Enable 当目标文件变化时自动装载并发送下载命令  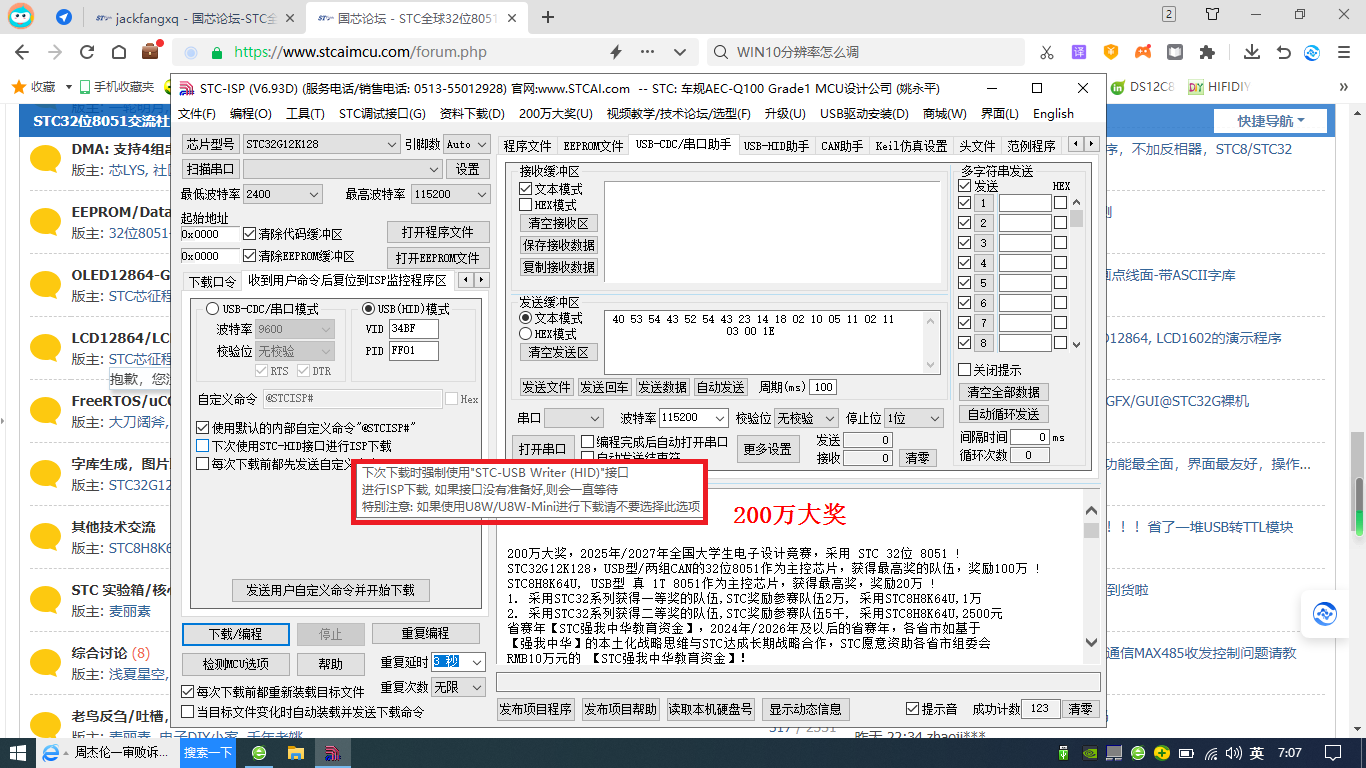(x=187, y=712)
